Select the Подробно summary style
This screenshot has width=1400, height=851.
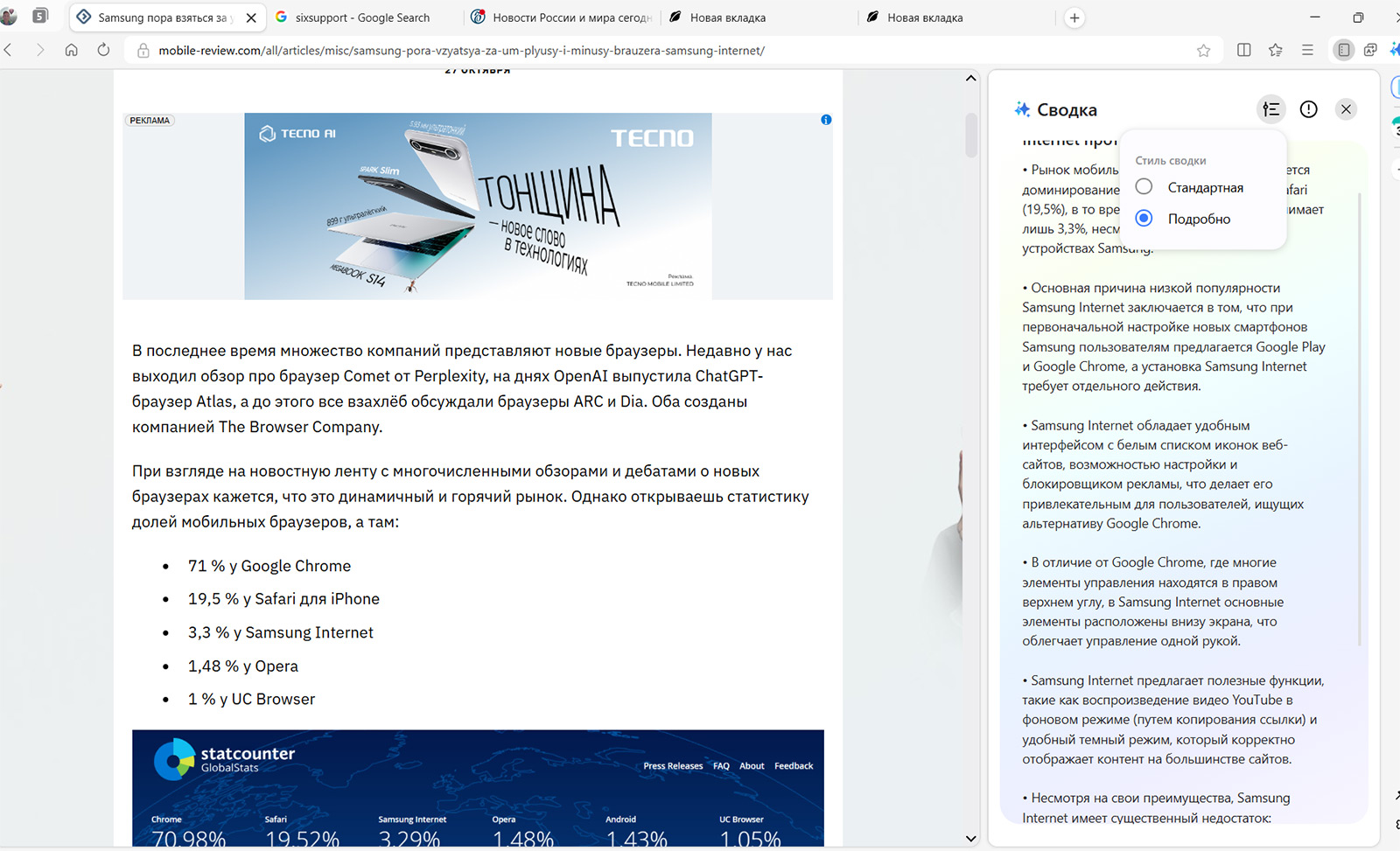pyautogui.click(x=1144, y=219)
